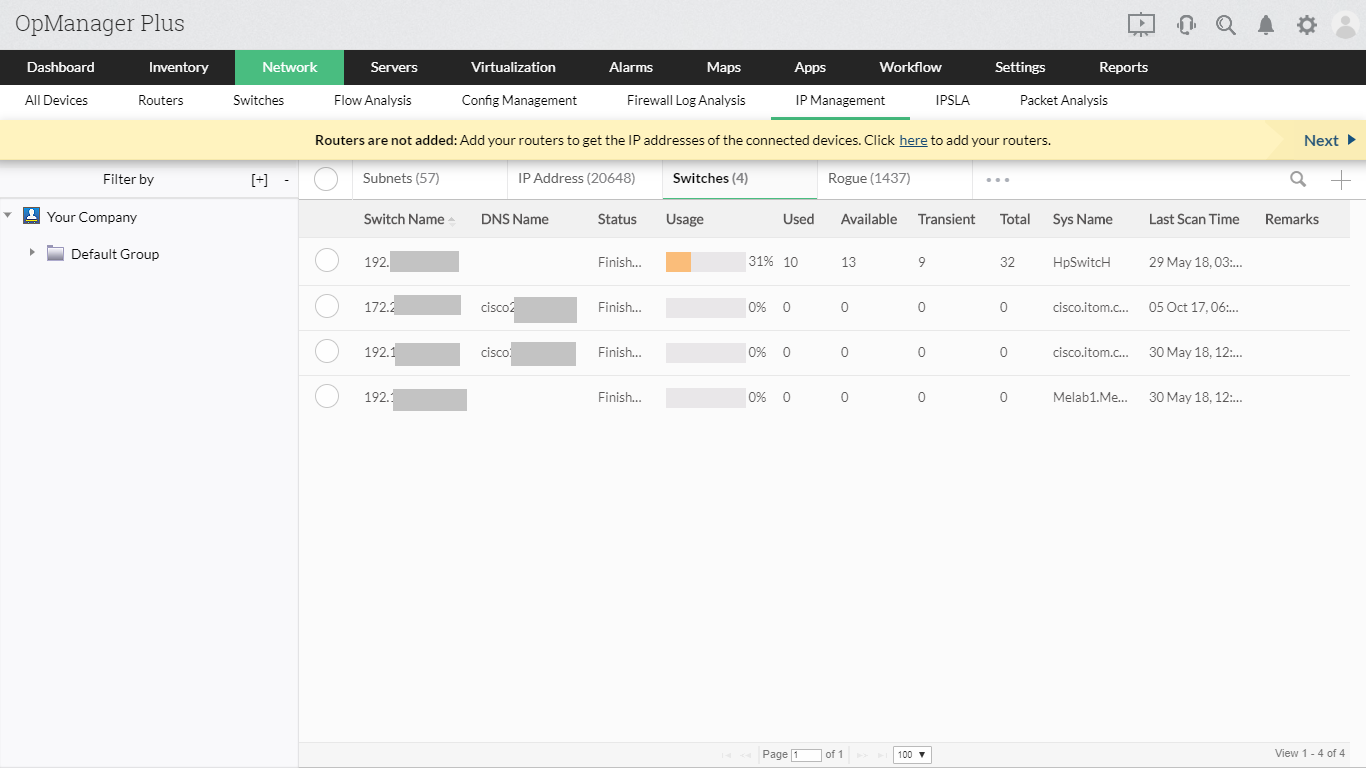Click the HpSwitcH sys name cell
Screen dimensions: 1366x768
(1082, 262)
